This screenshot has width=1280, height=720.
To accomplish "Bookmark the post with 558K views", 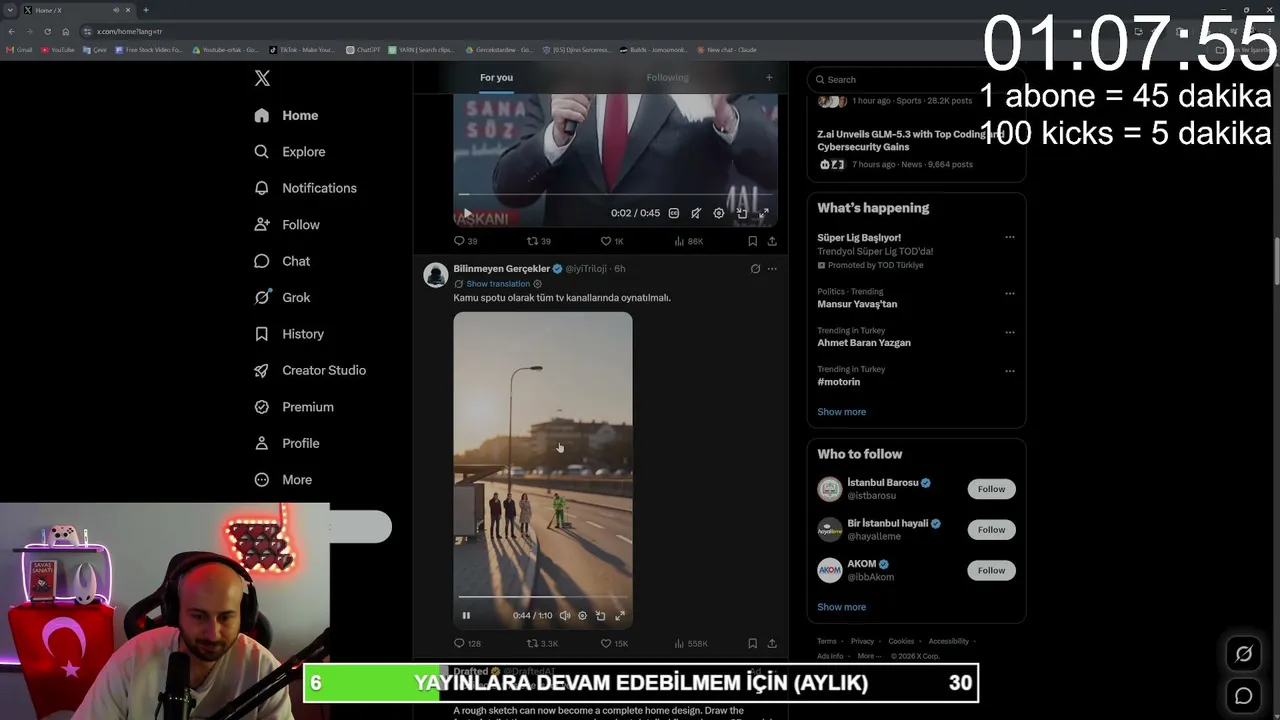I will tap(752, 644).
